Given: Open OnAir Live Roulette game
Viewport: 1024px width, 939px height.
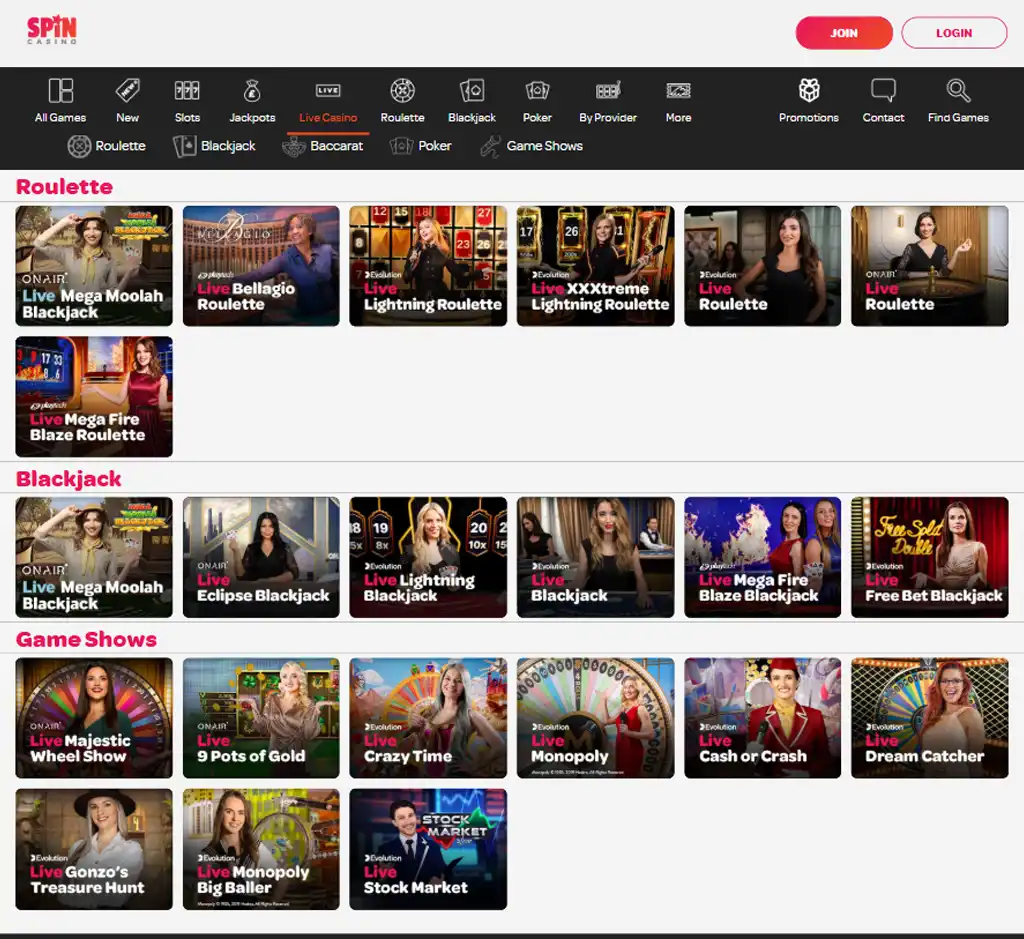Looking at the screenshot, I should [x=930, y=266].
